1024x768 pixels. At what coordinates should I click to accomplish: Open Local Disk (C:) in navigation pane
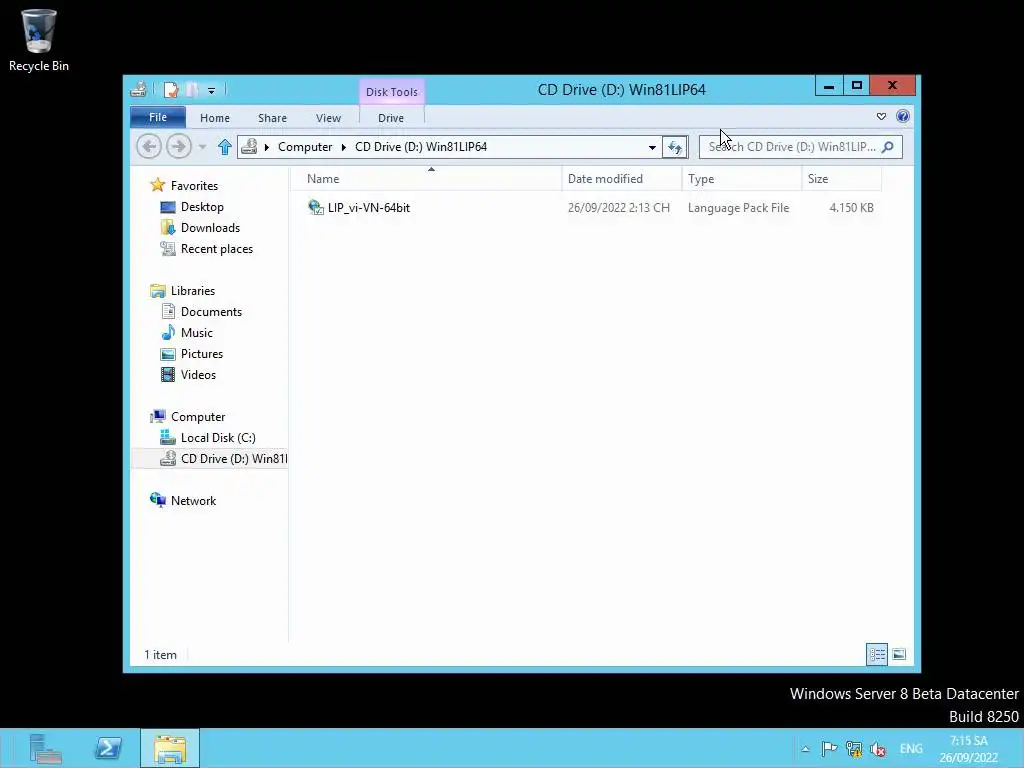(218, 438)
